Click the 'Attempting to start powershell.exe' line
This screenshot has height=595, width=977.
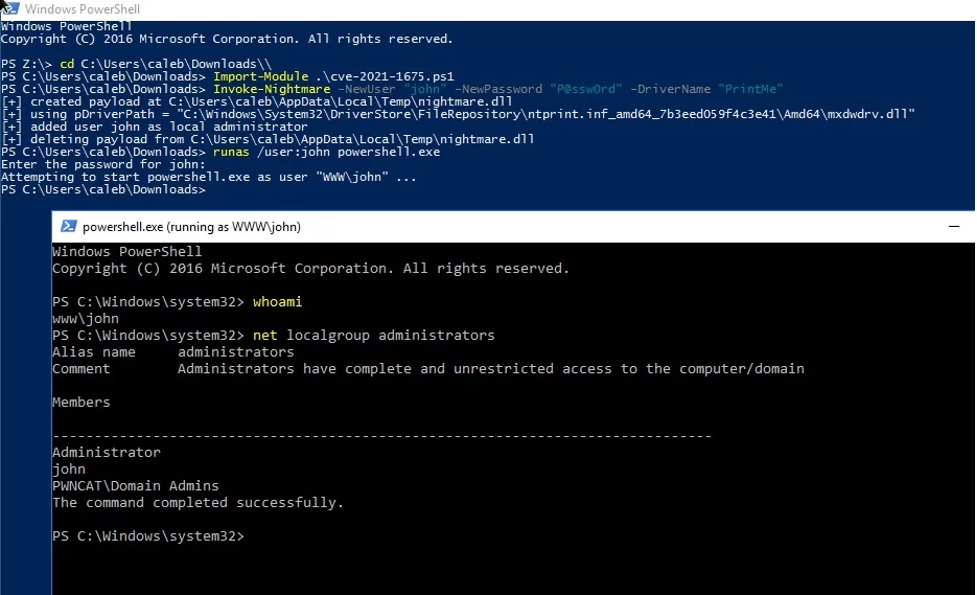pyautogui.click(x=209, y=177)
